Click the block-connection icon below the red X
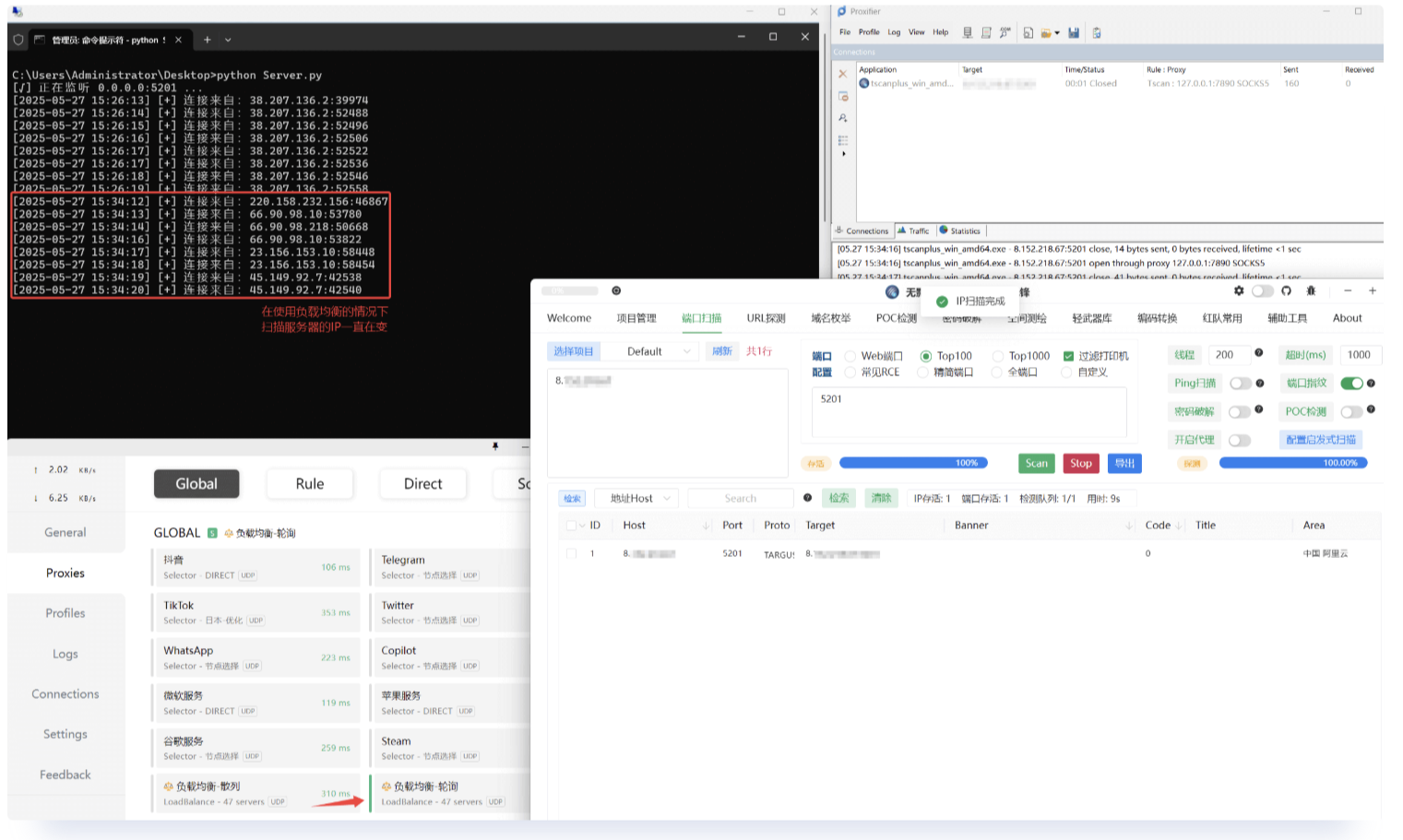 [843, 96]
